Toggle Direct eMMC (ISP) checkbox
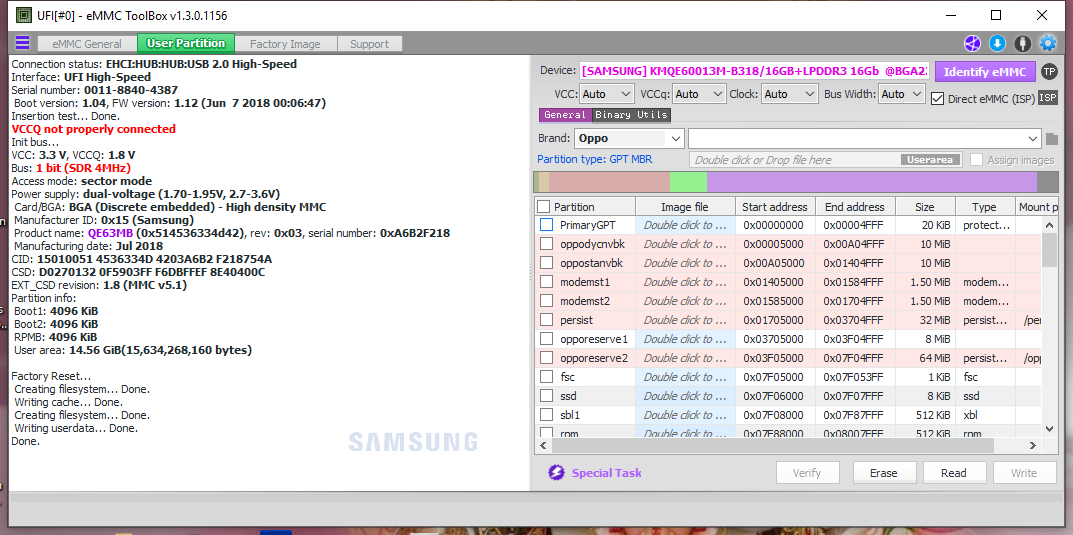The width and height of the screenshot is (1073, 535). pos(938,99)
